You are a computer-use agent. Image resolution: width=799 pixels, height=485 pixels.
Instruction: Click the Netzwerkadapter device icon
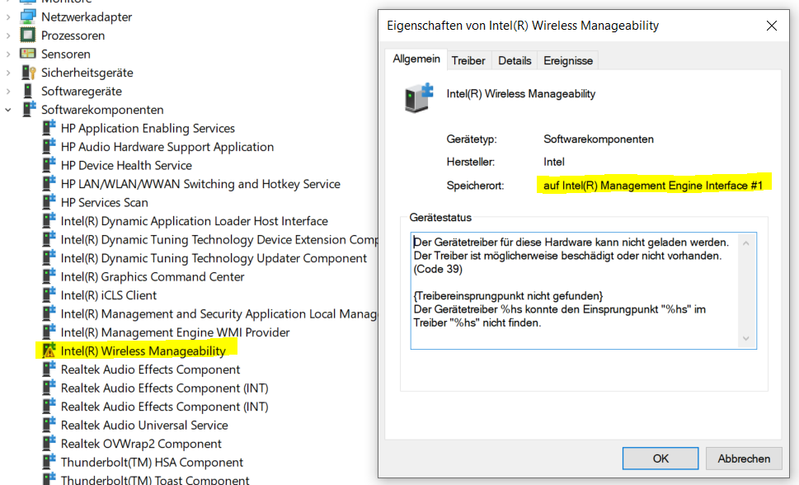click(x=28, y=17)
